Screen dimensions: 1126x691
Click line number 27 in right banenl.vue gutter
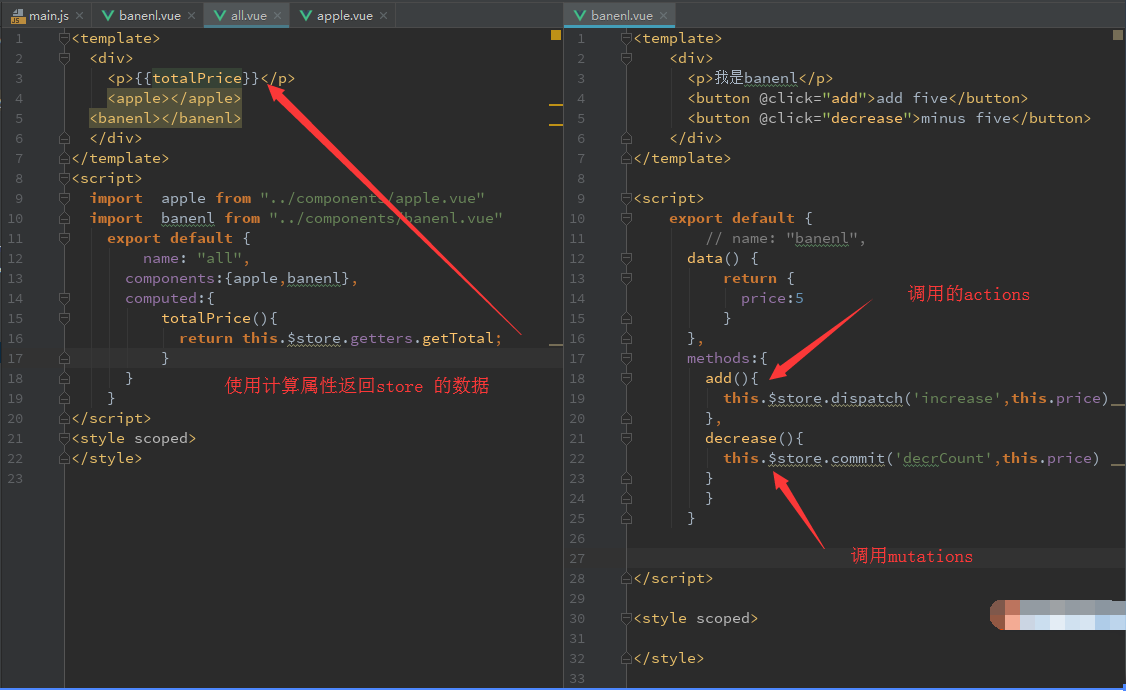(577, 558)
